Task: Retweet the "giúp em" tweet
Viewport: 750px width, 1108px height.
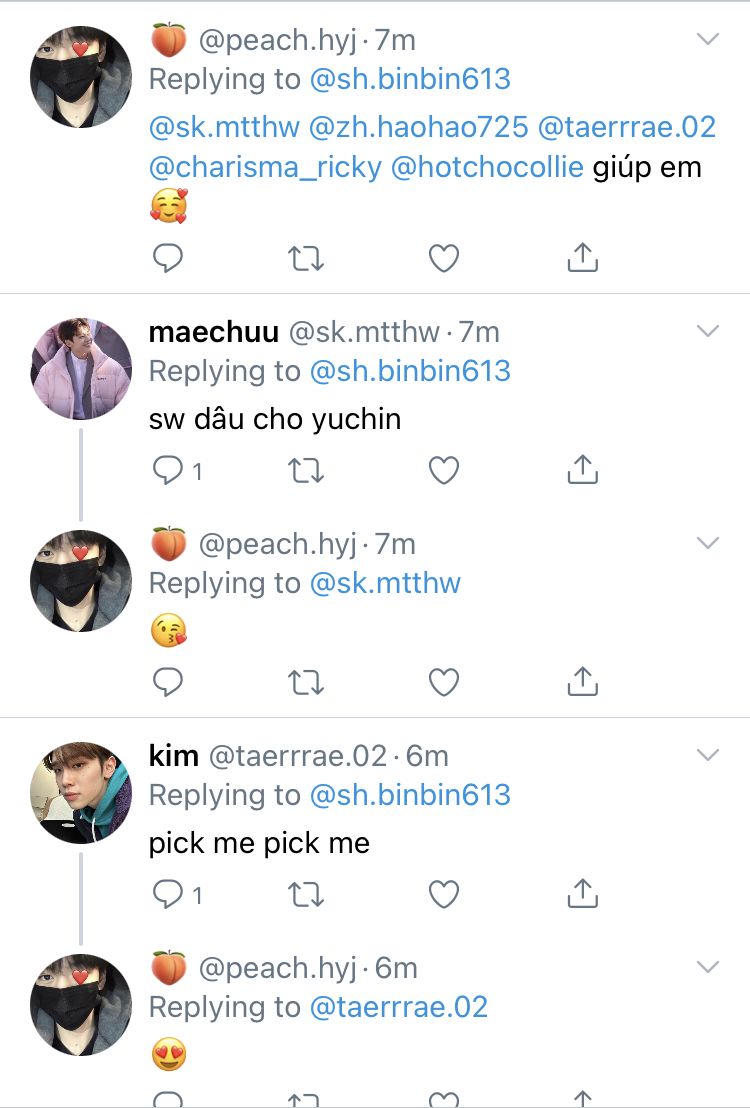Action: pyautogui.click(x=305, y=259)
